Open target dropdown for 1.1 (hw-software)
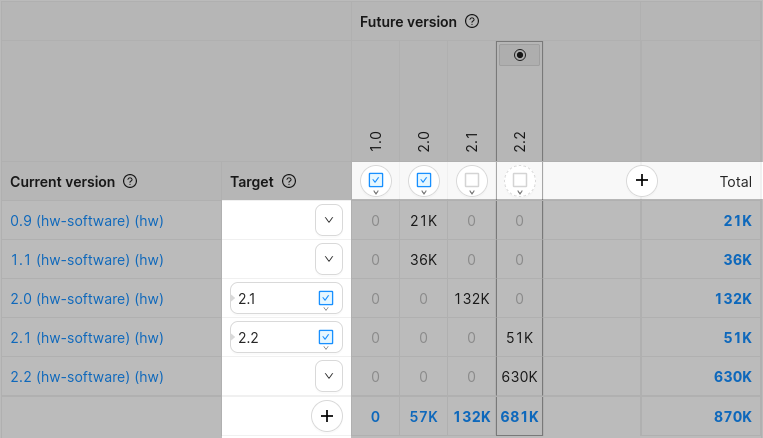This screenshot has height=438, width=763. point(328,259)
